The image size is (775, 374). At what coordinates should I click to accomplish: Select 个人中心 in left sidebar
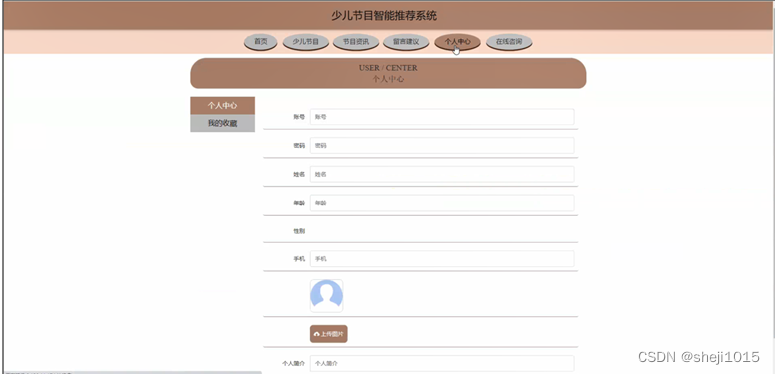tap(222, 105)
